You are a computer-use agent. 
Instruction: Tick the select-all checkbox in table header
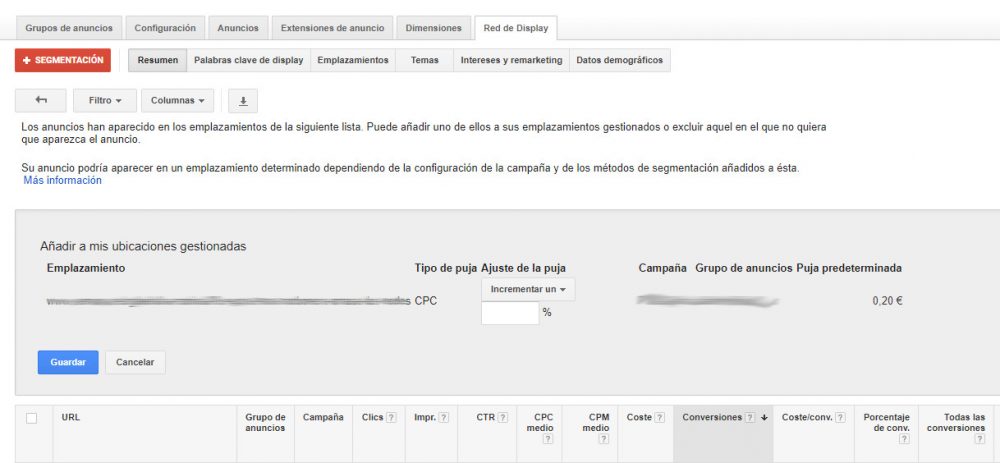point(32,418)
